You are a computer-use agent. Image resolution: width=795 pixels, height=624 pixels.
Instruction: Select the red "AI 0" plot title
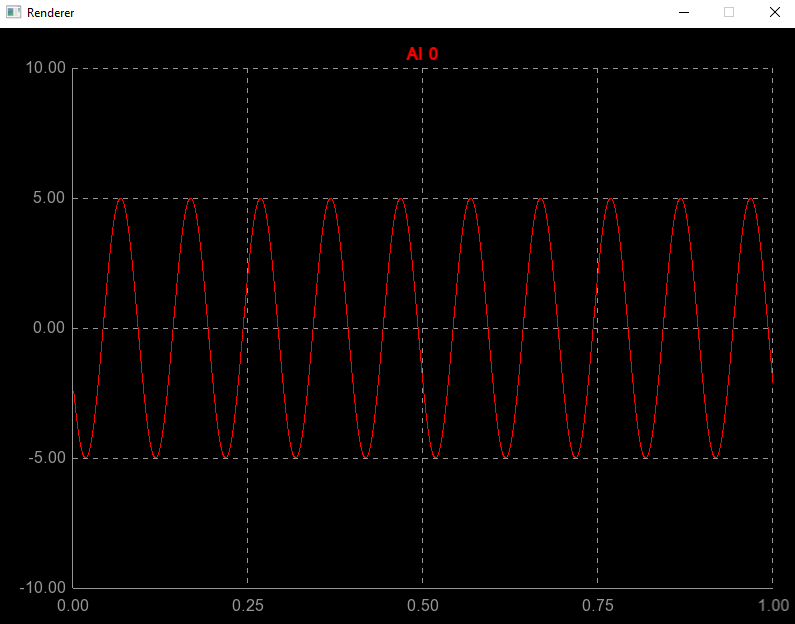(422, 54)
